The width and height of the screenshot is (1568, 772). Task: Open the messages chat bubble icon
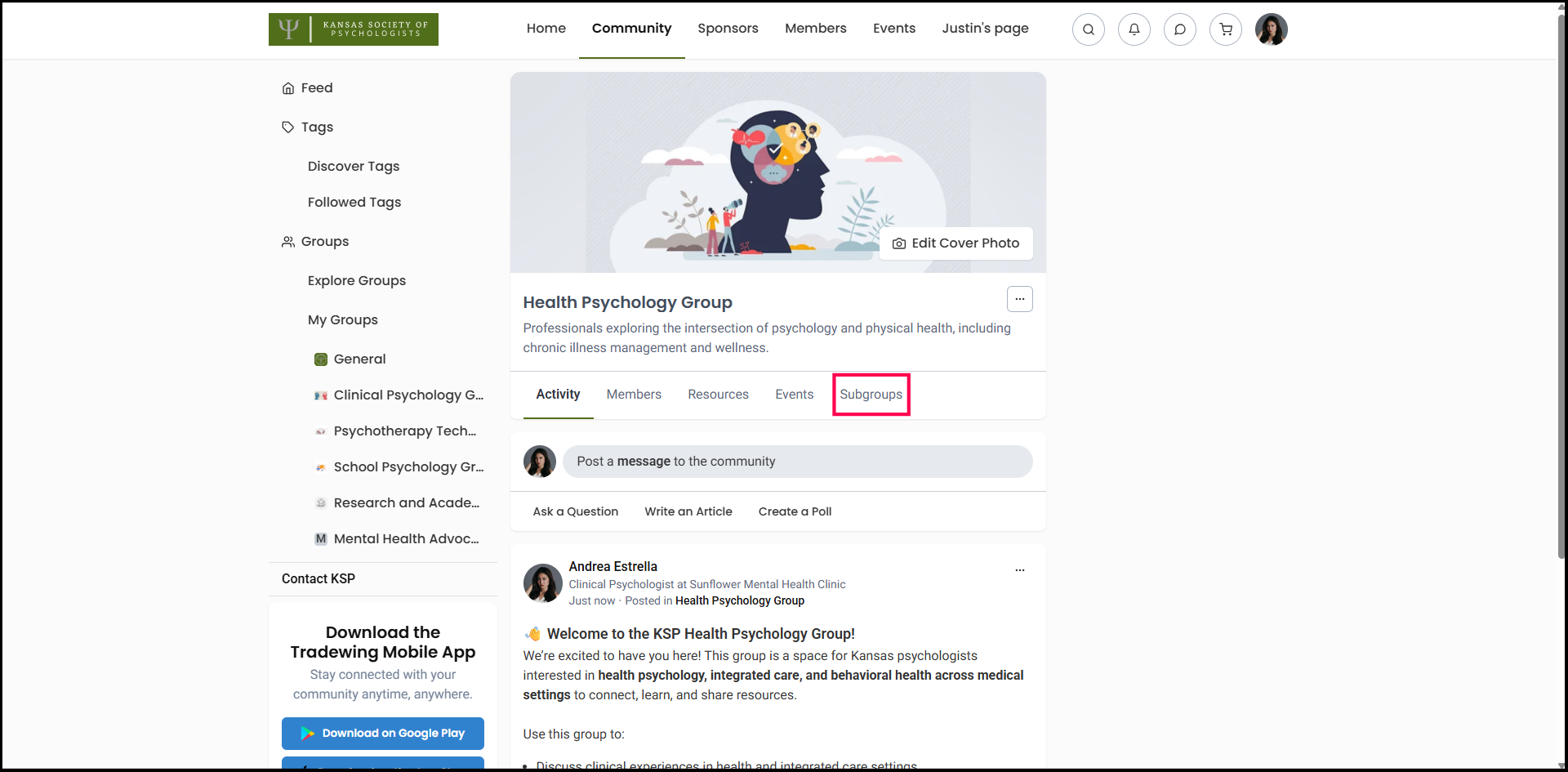pos(1179,29)
